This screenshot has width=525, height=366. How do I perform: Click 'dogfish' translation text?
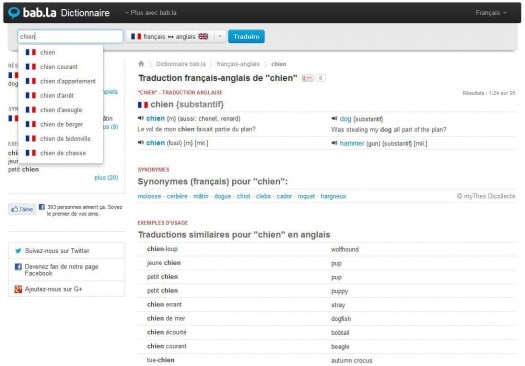(341, 319)
